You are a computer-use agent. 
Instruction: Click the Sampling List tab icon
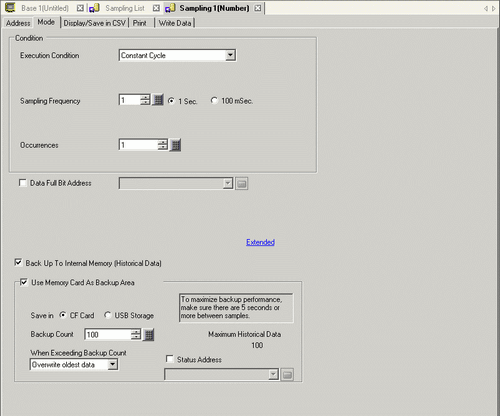(94, 8)
